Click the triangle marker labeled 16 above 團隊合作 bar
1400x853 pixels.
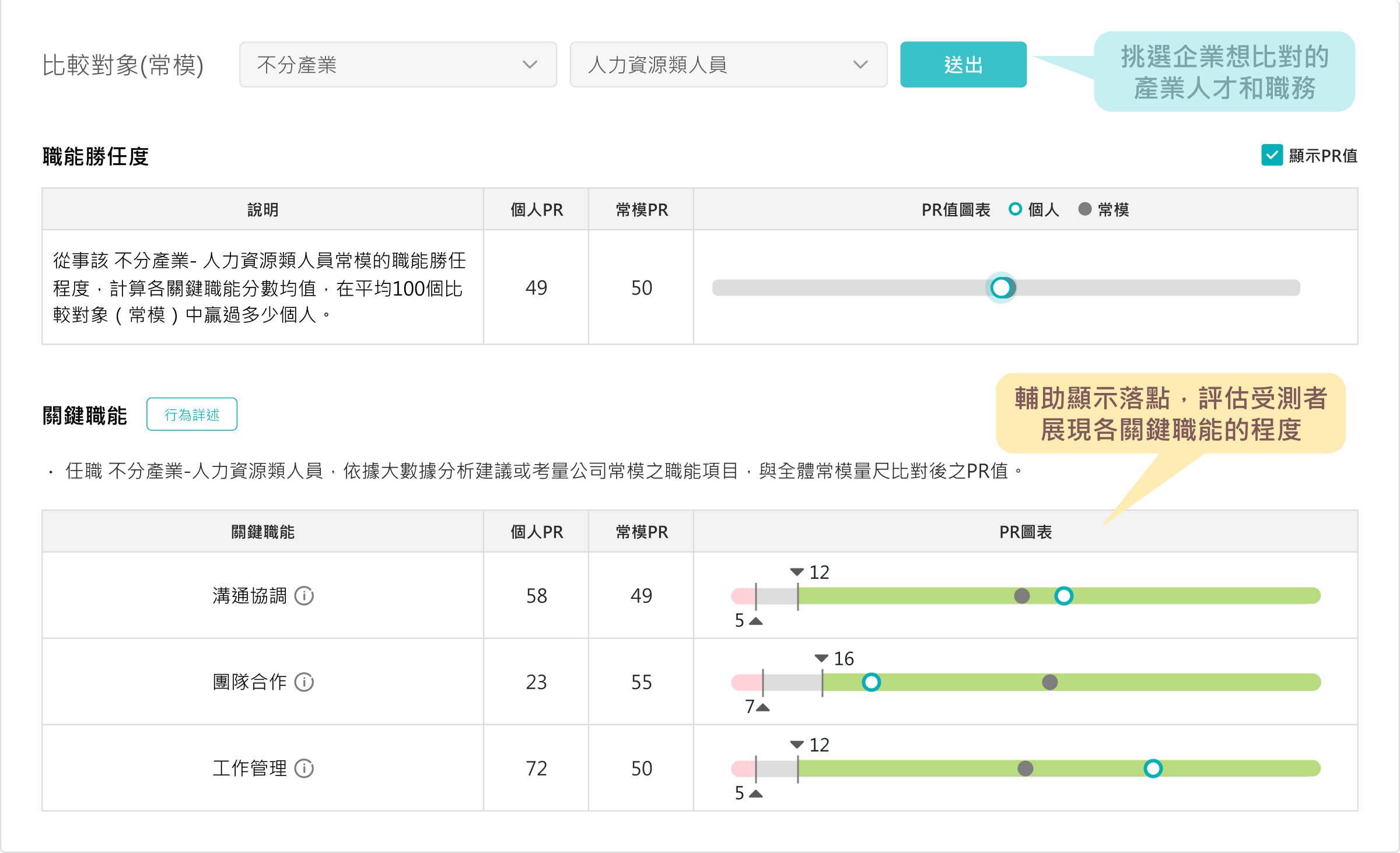(821, 659)
